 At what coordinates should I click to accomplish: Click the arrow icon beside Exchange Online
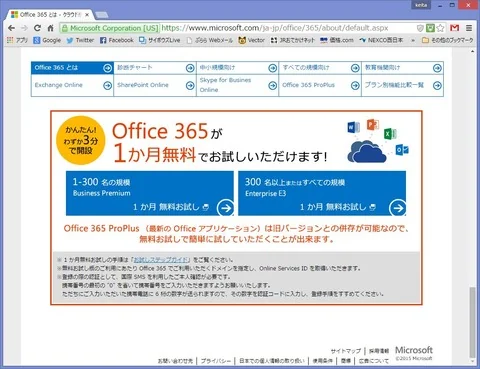[107, 86]
